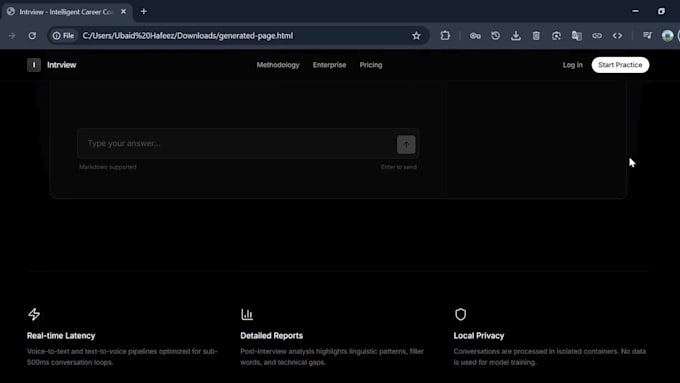Open the Enterprise nav link
Screen dimensions: 680x383
tap(330, 65)
